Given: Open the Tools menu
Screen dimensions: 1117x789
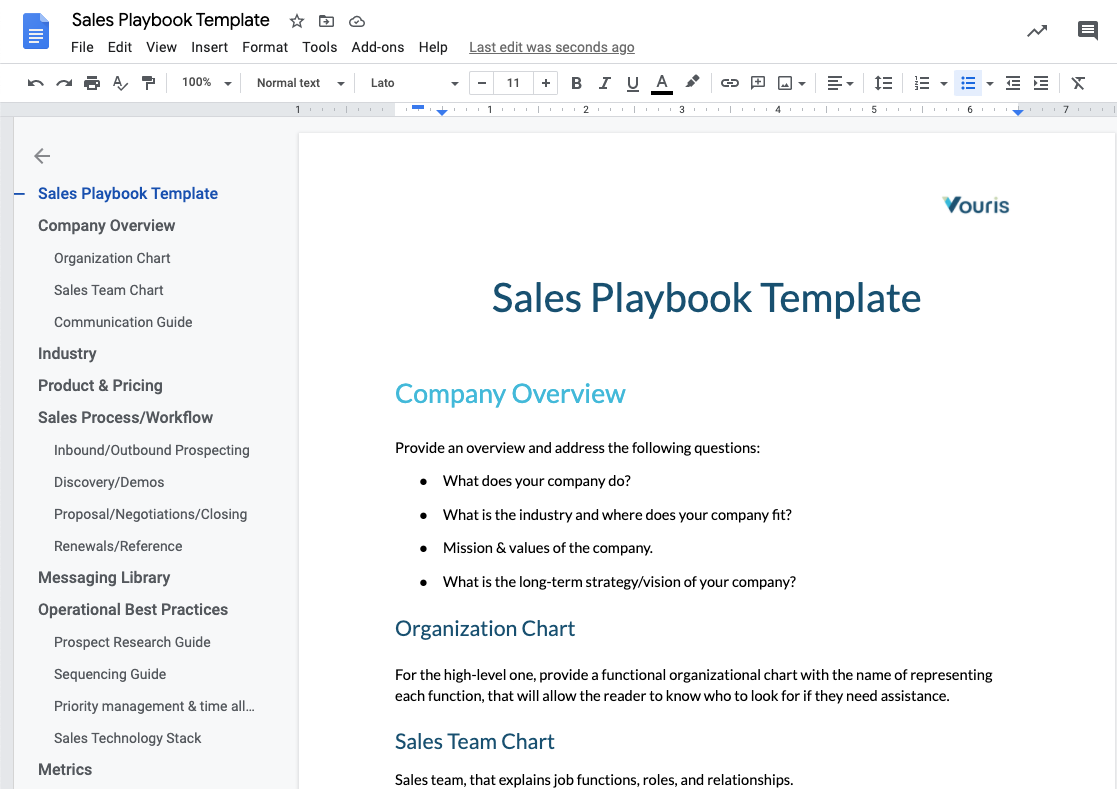Looking at the screenshot, I should tap(319, 47).
